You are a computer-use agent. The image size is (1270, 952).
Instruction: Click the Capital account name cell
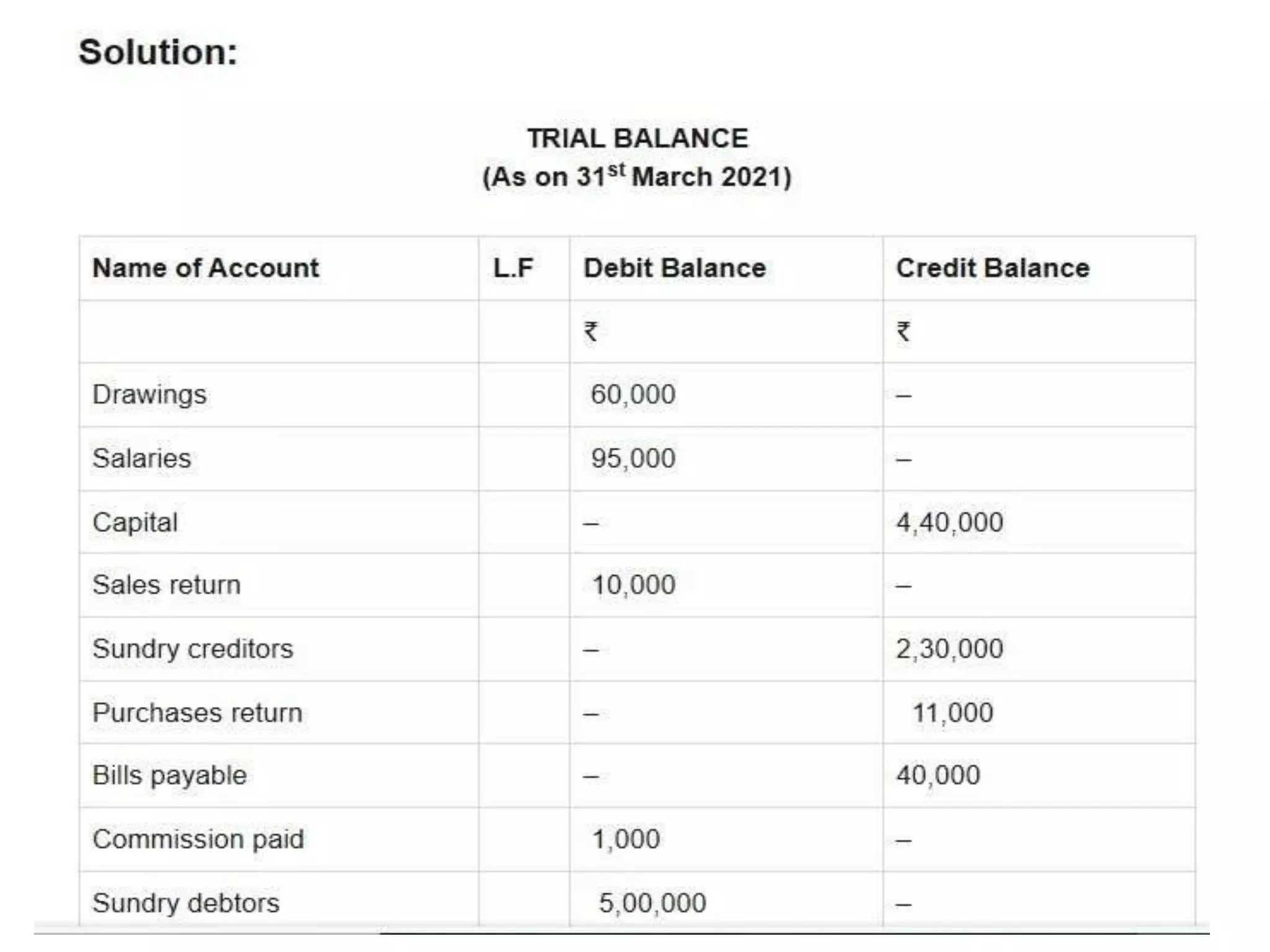[x=135, y=522]
